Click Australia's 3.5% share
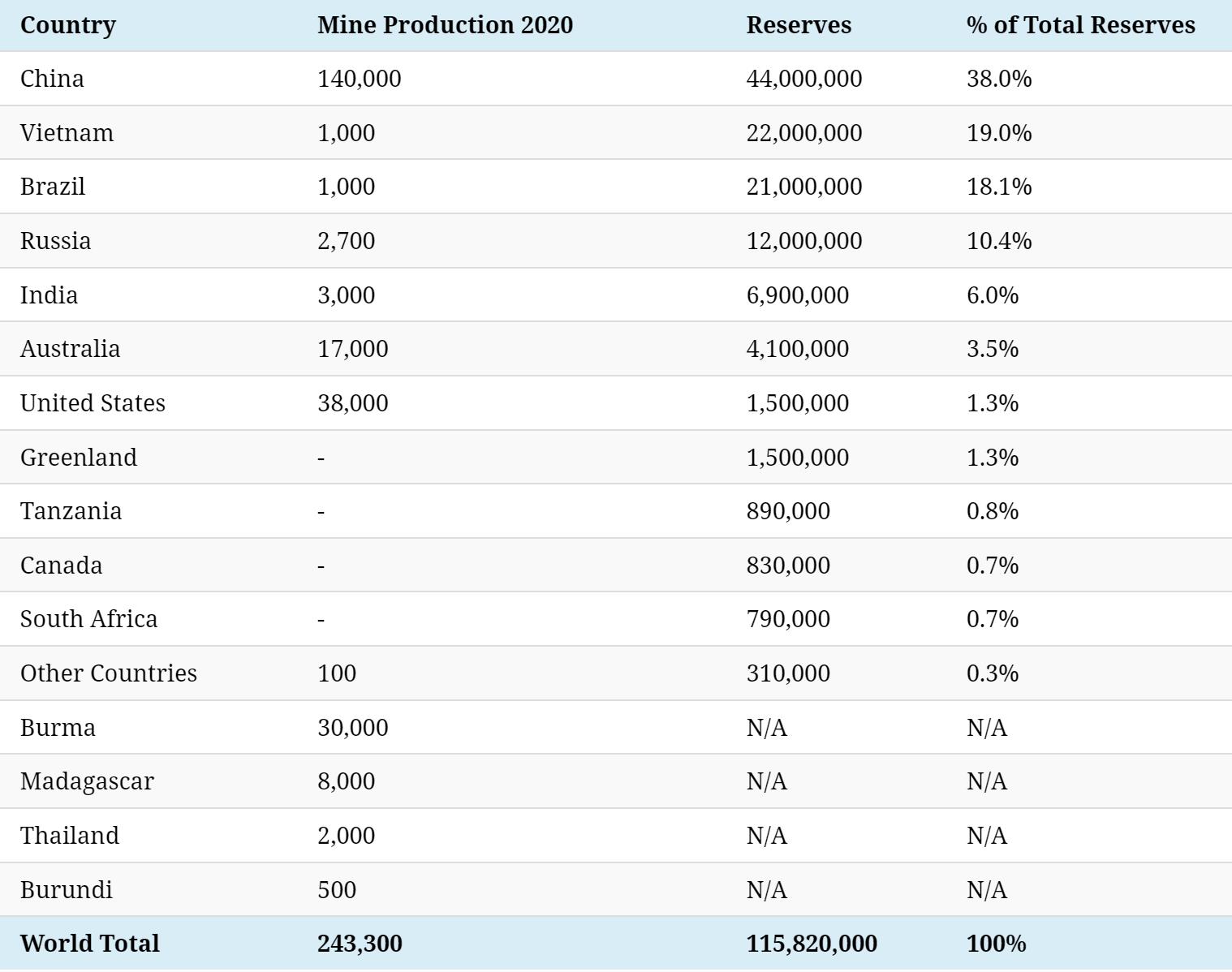 993,349
